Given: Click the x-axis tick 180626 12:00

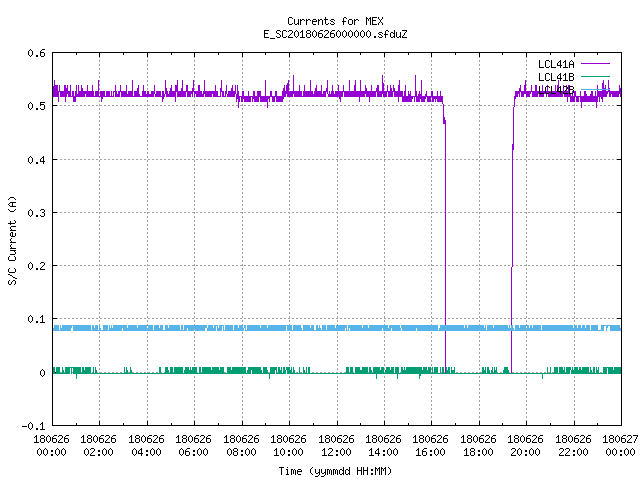Looking at the screenshot, I should tap(336, 446).
